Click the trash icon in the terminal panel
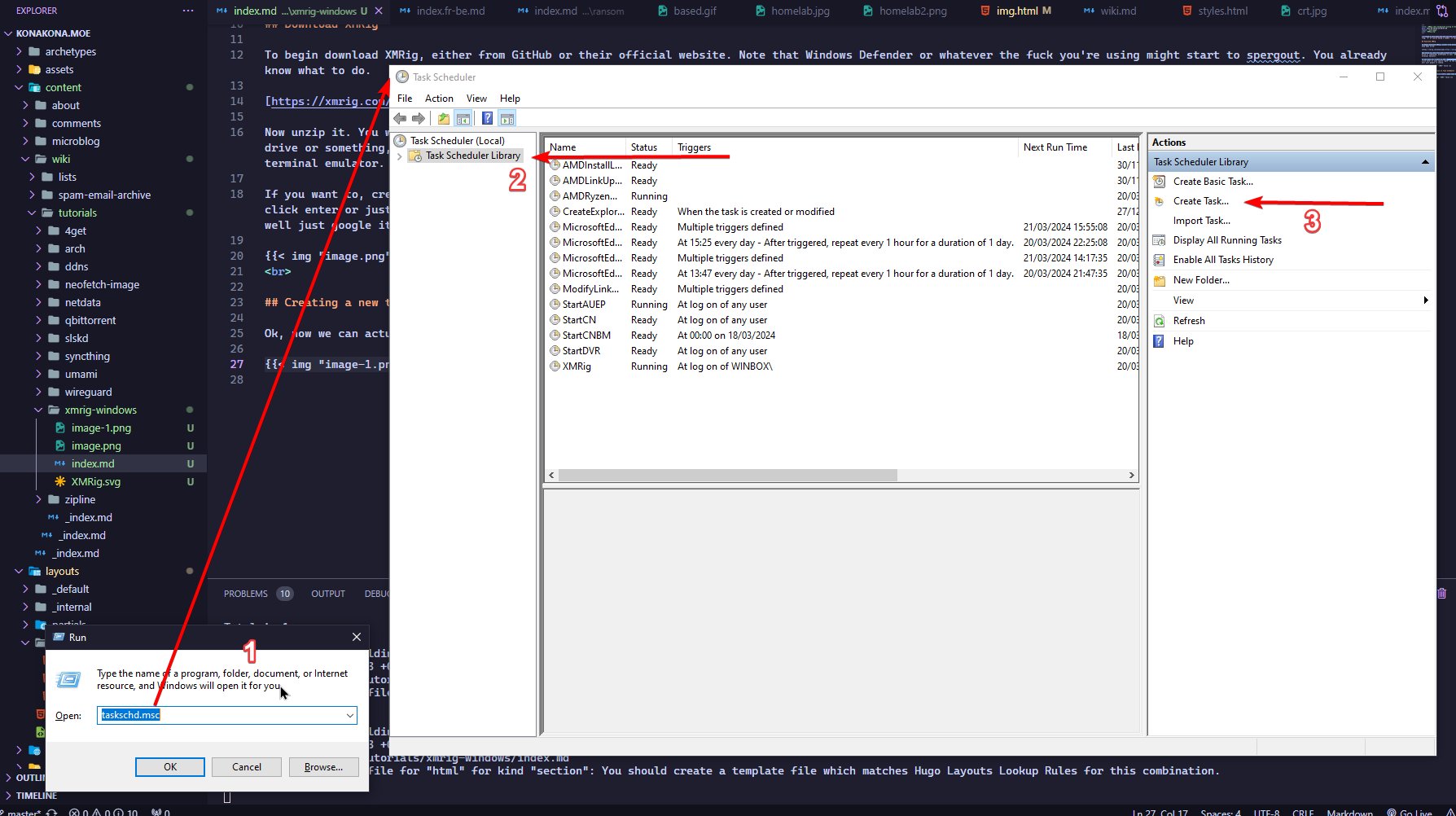This screenshot has width=1456, height=816. 1441,594
